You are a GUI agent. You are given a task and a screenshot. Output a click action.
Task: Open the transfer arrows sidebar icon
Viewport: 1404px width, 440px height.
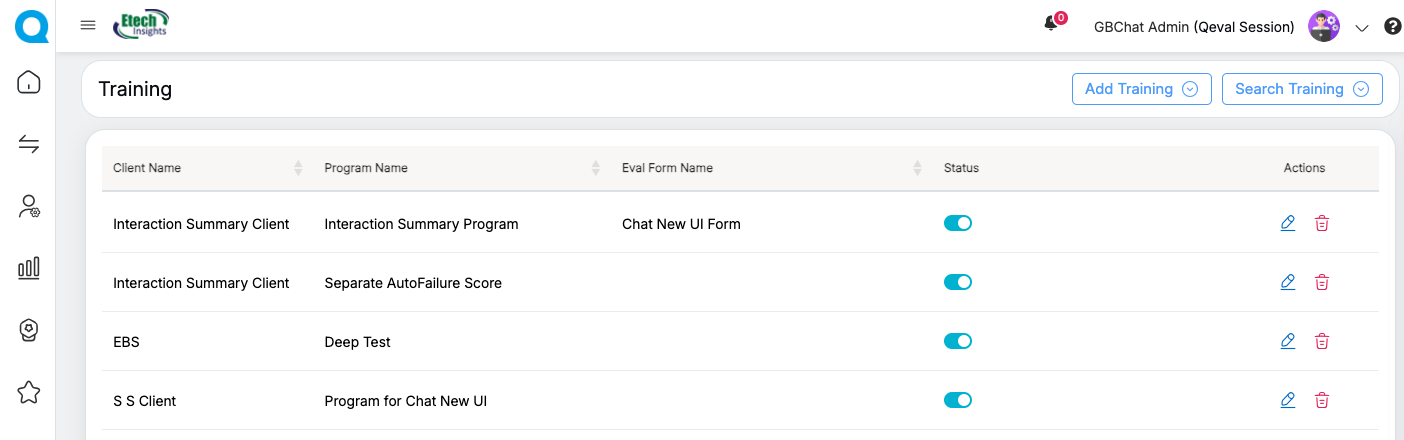(x=29, y=145)
